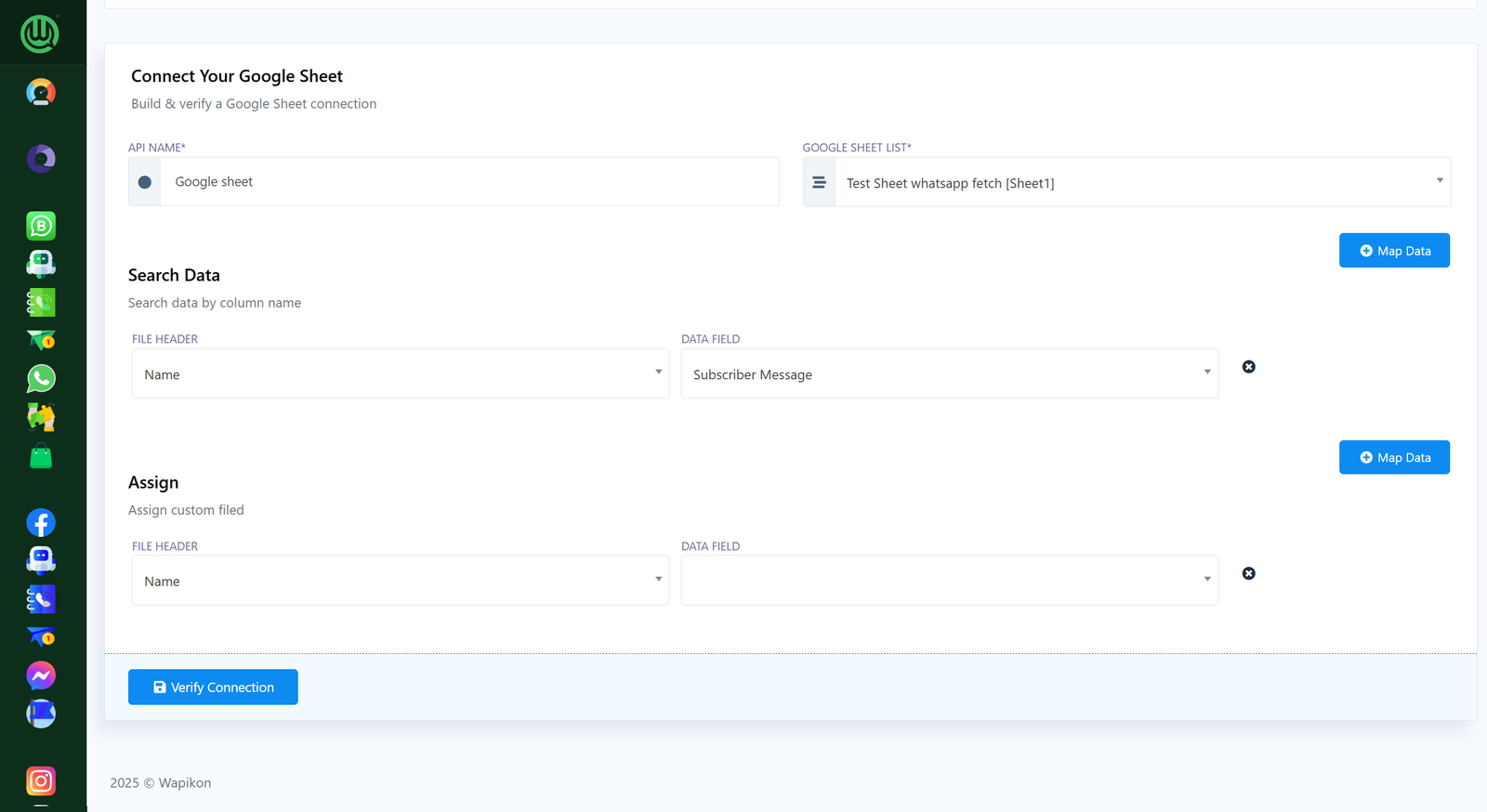Viewport: 1487px width, 812px height.
Task: Open the green chatbot robot icon
Action: [41, 264]
